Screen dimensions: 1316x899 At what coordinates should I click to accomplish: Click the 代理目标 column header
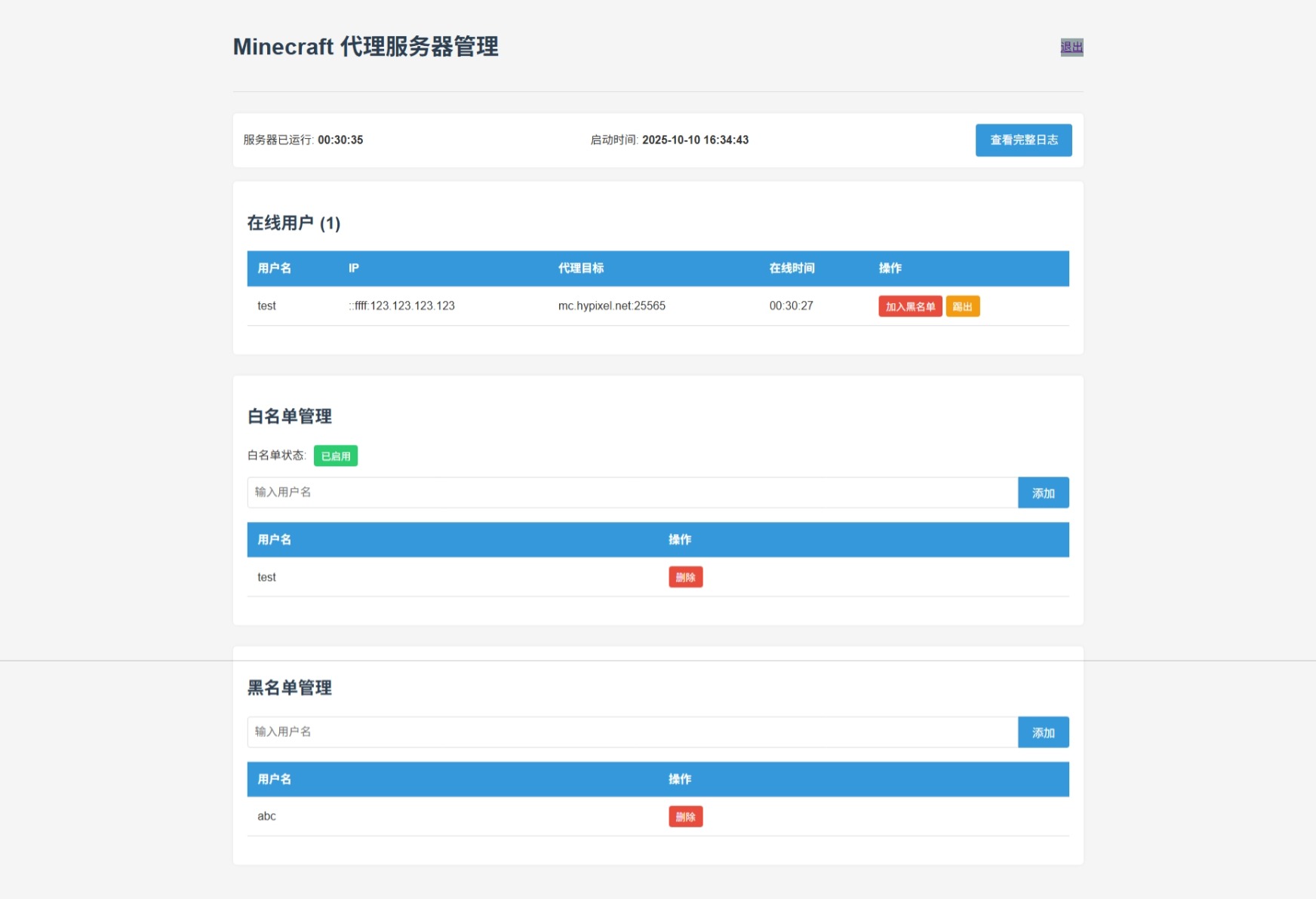[x=580, y=268]
